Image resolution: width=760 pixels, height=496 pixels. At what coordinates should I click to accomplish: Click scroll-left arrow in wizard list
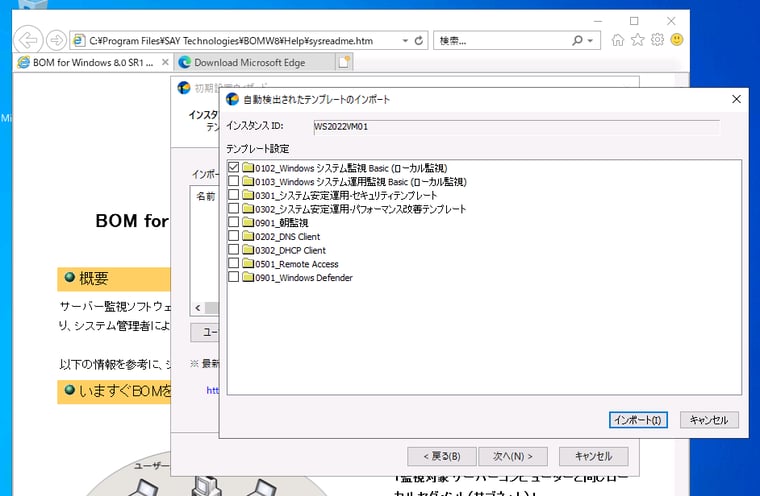[x=197, y=308]
